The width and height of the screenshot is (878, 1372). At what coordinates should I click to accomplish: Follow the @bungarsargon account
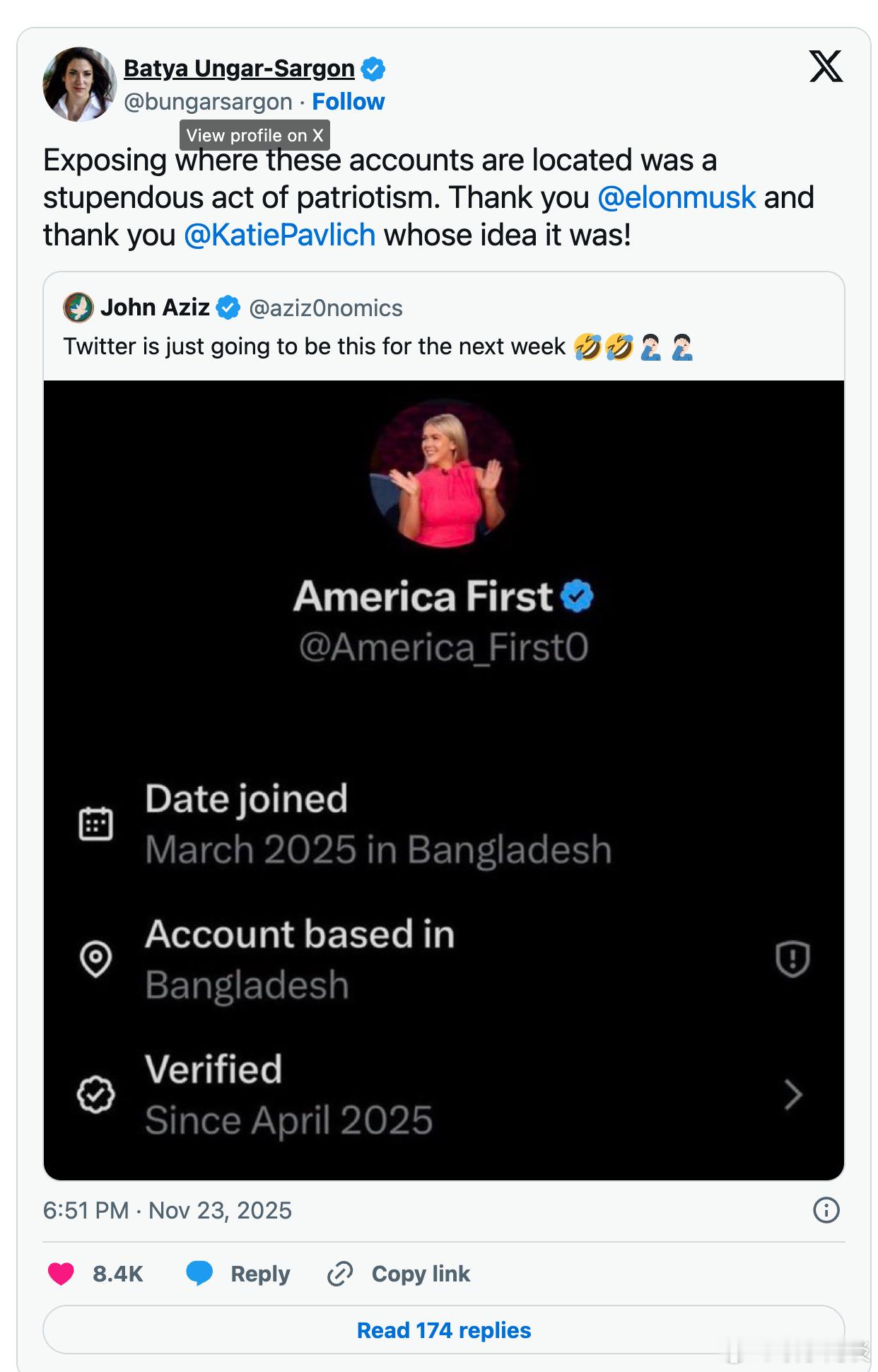tap(349, 102)
